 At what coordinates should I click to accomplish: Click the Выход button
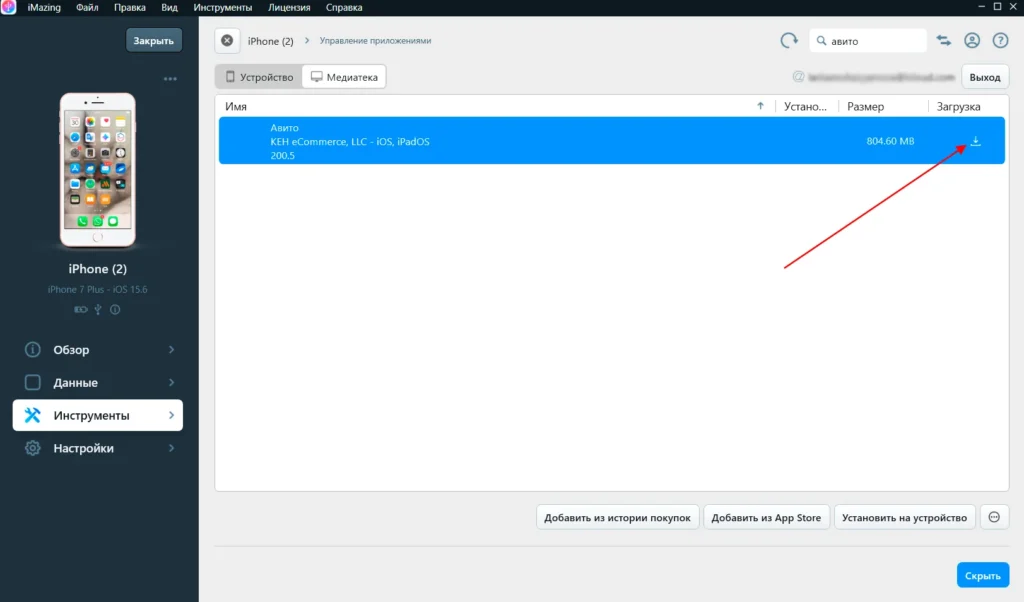coord(985,76)
